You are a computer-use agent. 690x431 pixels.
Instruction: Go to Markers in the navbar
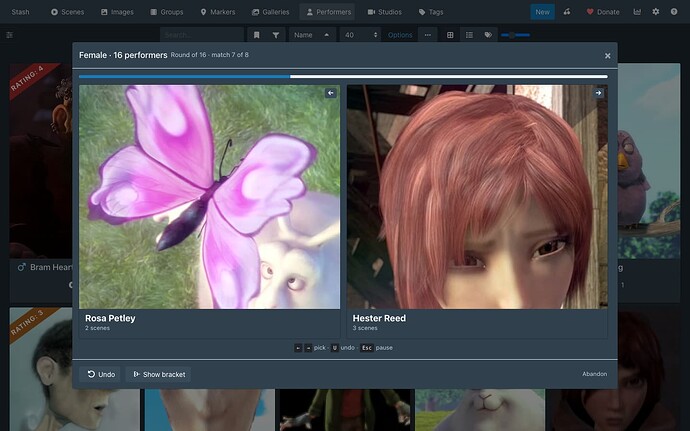tap(217, 12)
